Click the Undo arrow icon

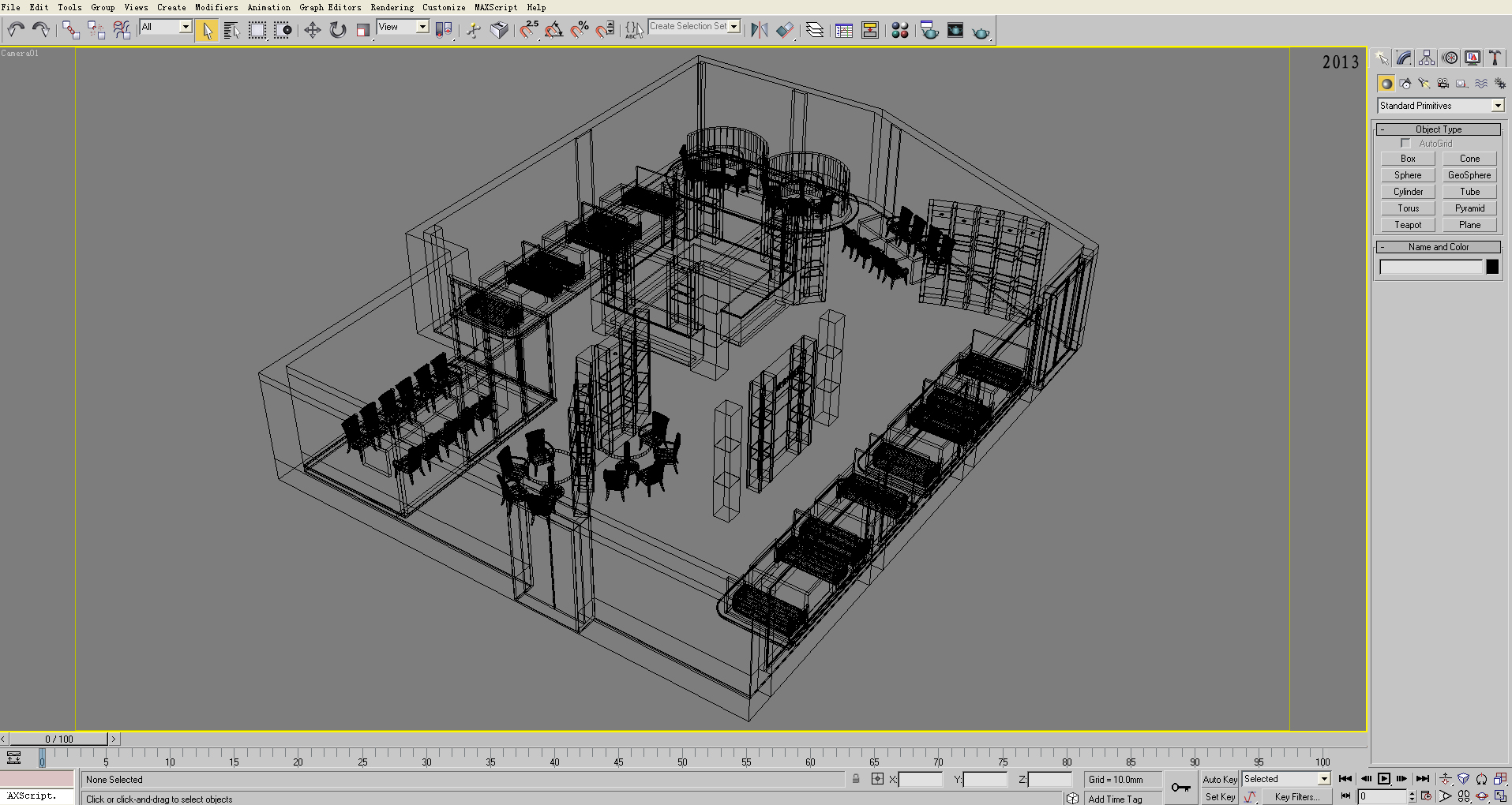coord(16,30)
